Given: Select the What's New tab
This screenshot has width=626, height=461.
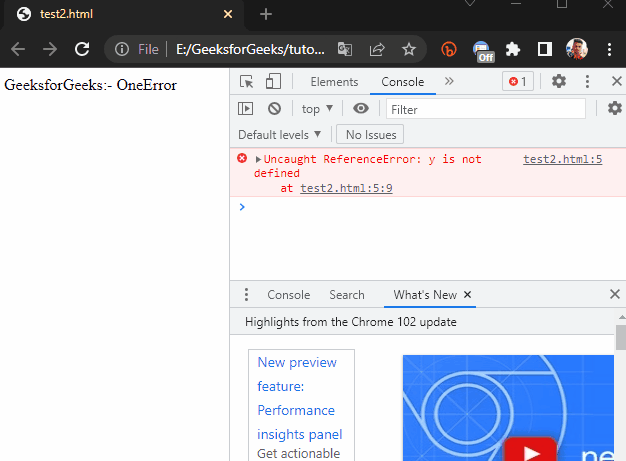Looking at the screenshot, I should pos(425,295).
